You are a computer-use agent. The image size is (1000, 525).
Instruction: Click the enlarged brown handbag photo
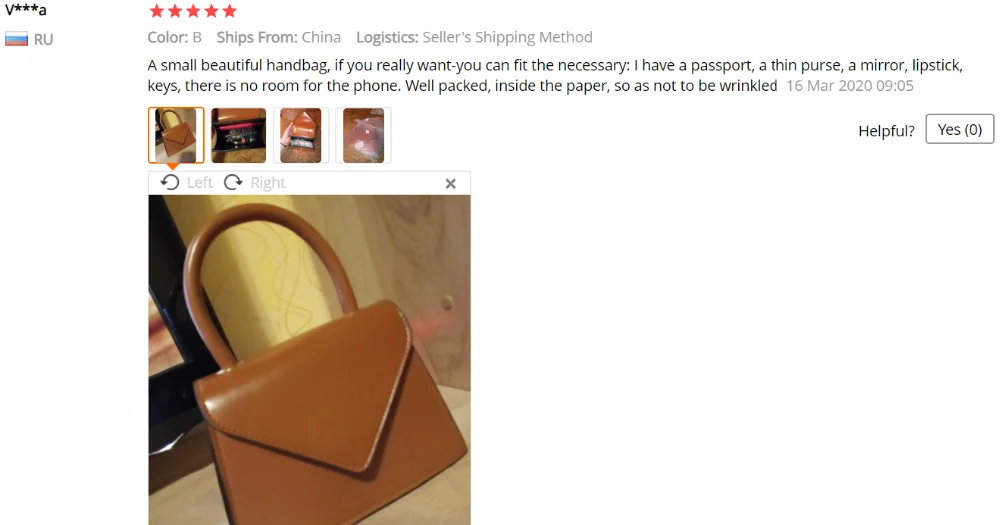coord(309,360)
